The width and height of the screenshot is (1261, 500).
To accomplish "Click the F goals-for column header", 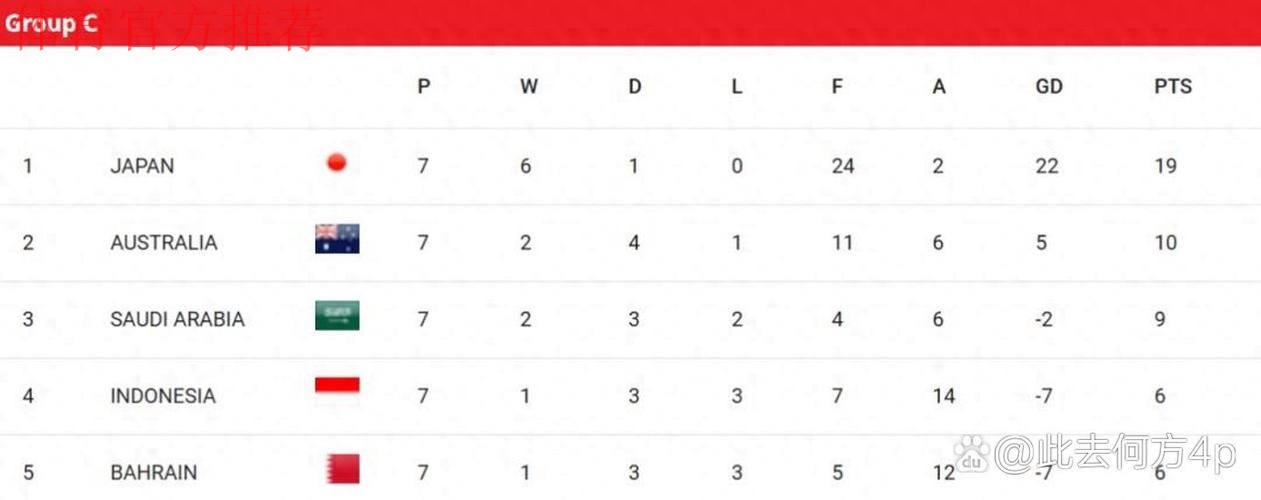I will point(837,87).
